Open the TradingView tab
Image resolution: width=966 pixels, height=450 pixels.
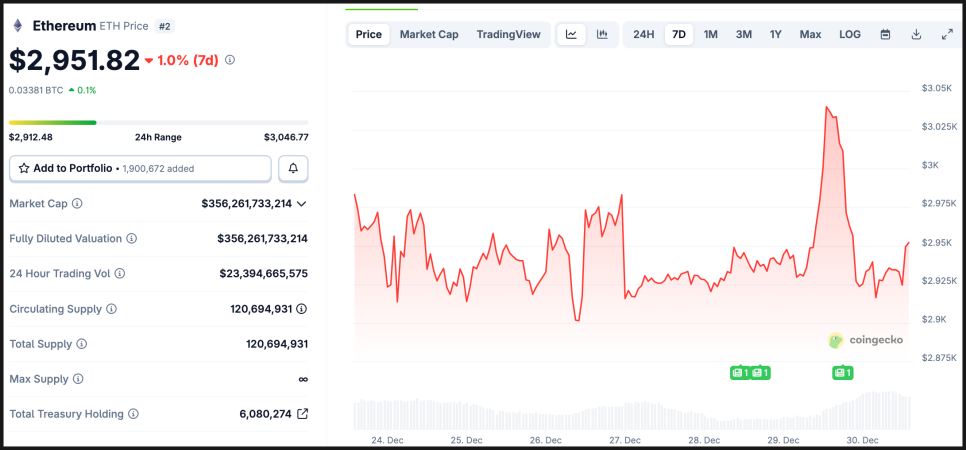pos(508,34)
